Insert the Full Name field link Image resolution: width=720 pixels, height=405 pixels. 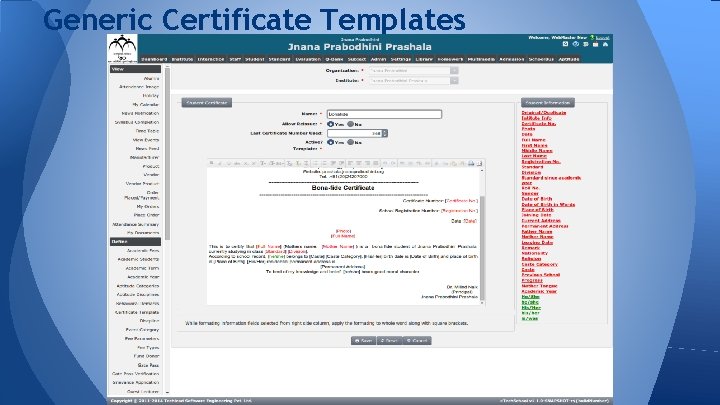(x=534, y=140)
